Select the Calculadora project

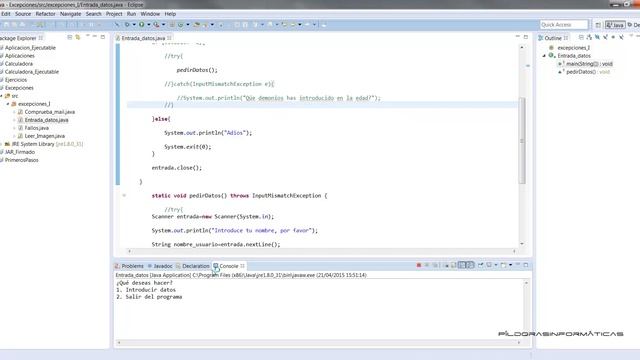tap(18, 64)
